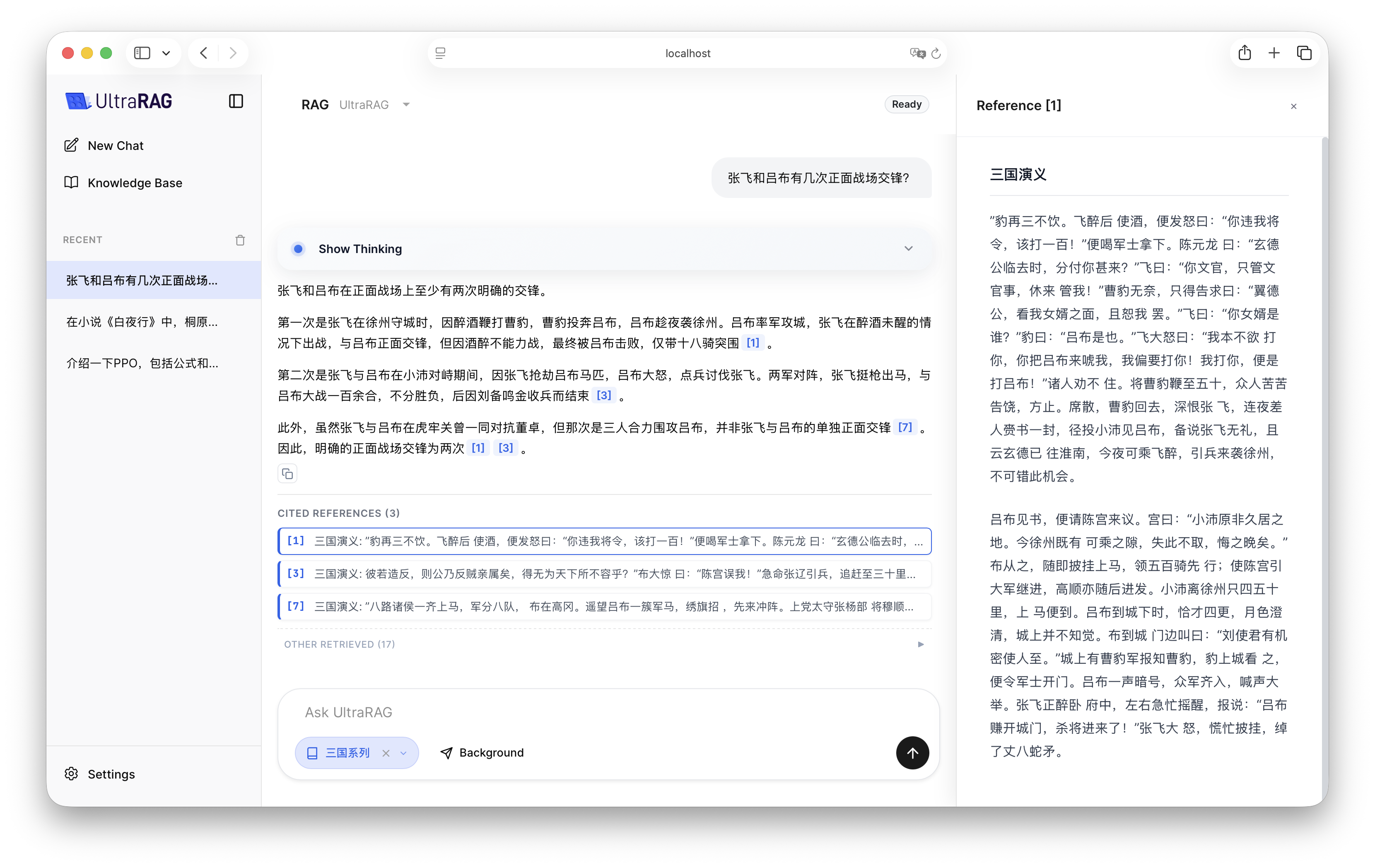Click the browser share icon
The width and height of the screenshot is (1375, 868).
click(x=1244, y=53)
